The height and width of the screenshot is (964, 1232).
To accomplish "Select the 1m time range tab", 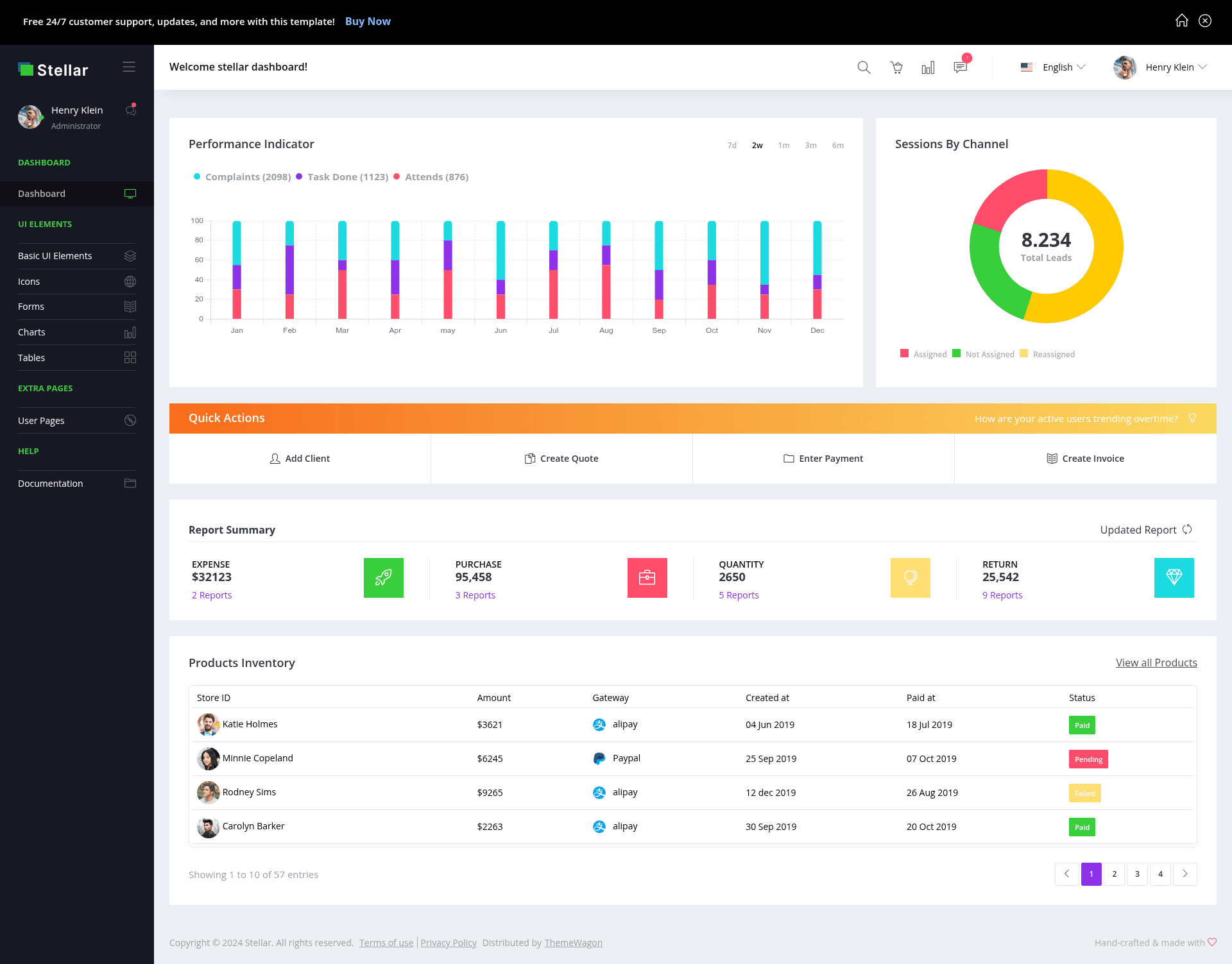I will pos(783,146).
